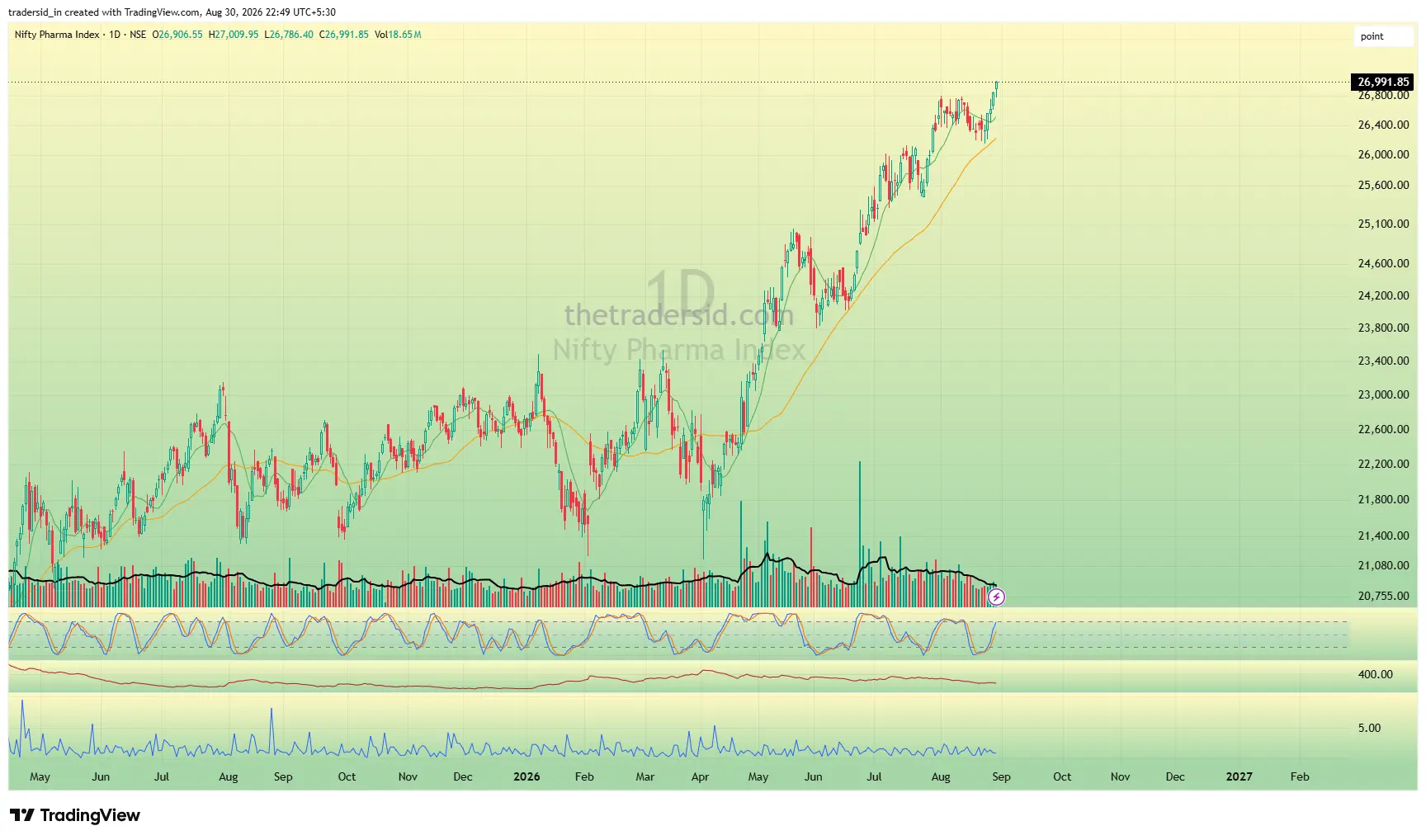Viewport: 1426px width, 840px height.
Task: Click the 21,400.00 price axis label
Action: 1383,536
